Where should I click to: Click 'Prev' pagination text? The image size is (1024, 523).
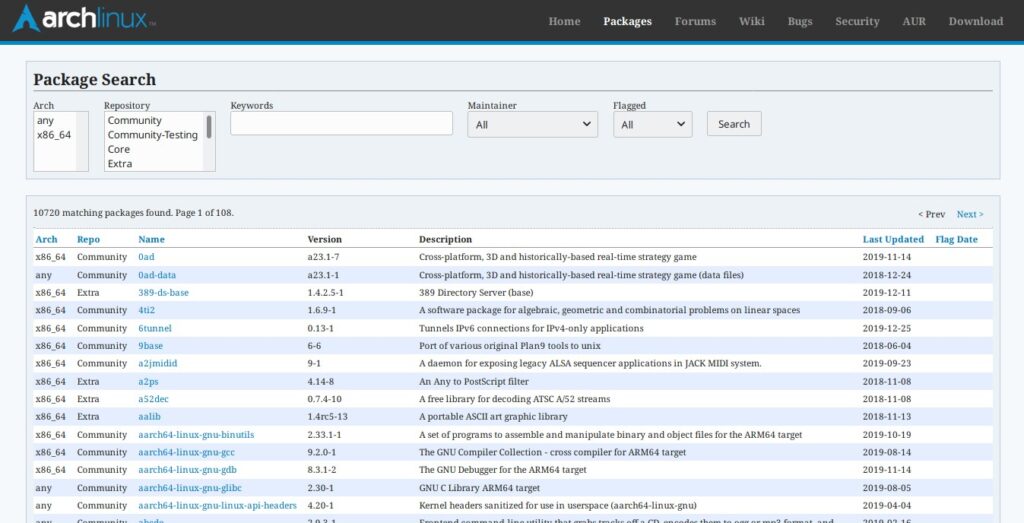click(x=931, y=214)
